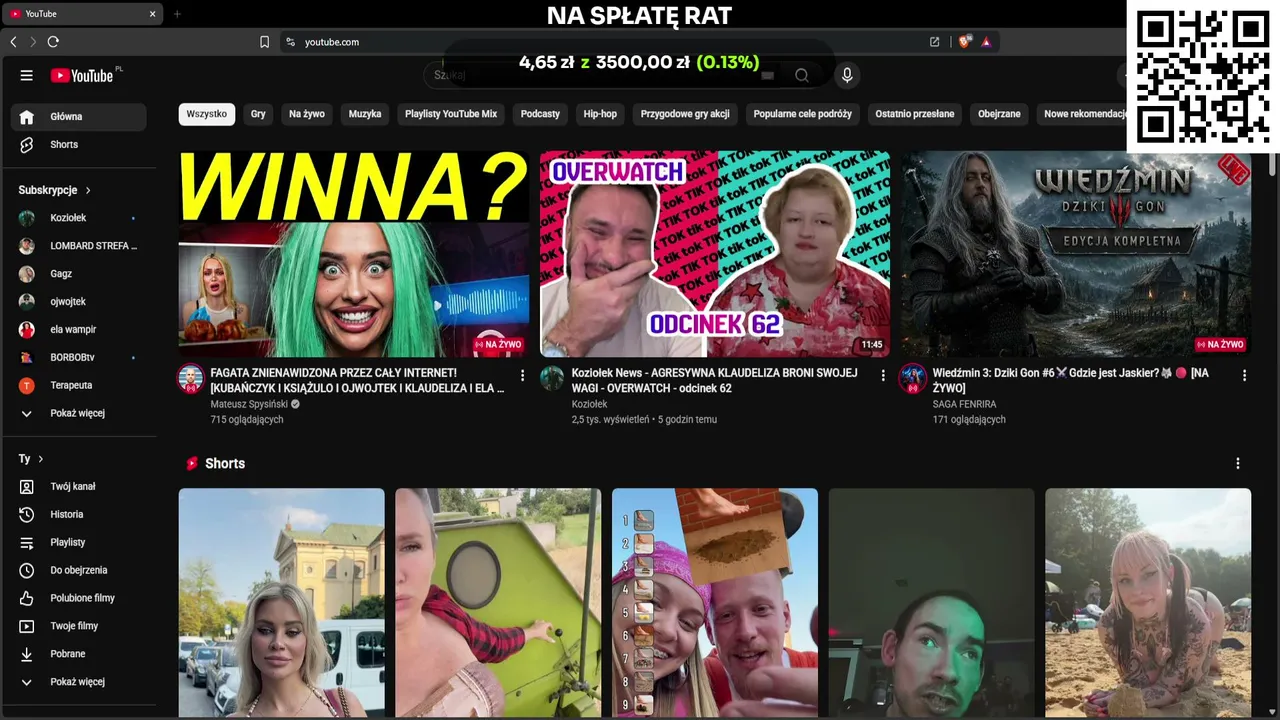Select the Wszystko filter chip
This screenshot has width=1280, height=720.
[x=207, y=114]
